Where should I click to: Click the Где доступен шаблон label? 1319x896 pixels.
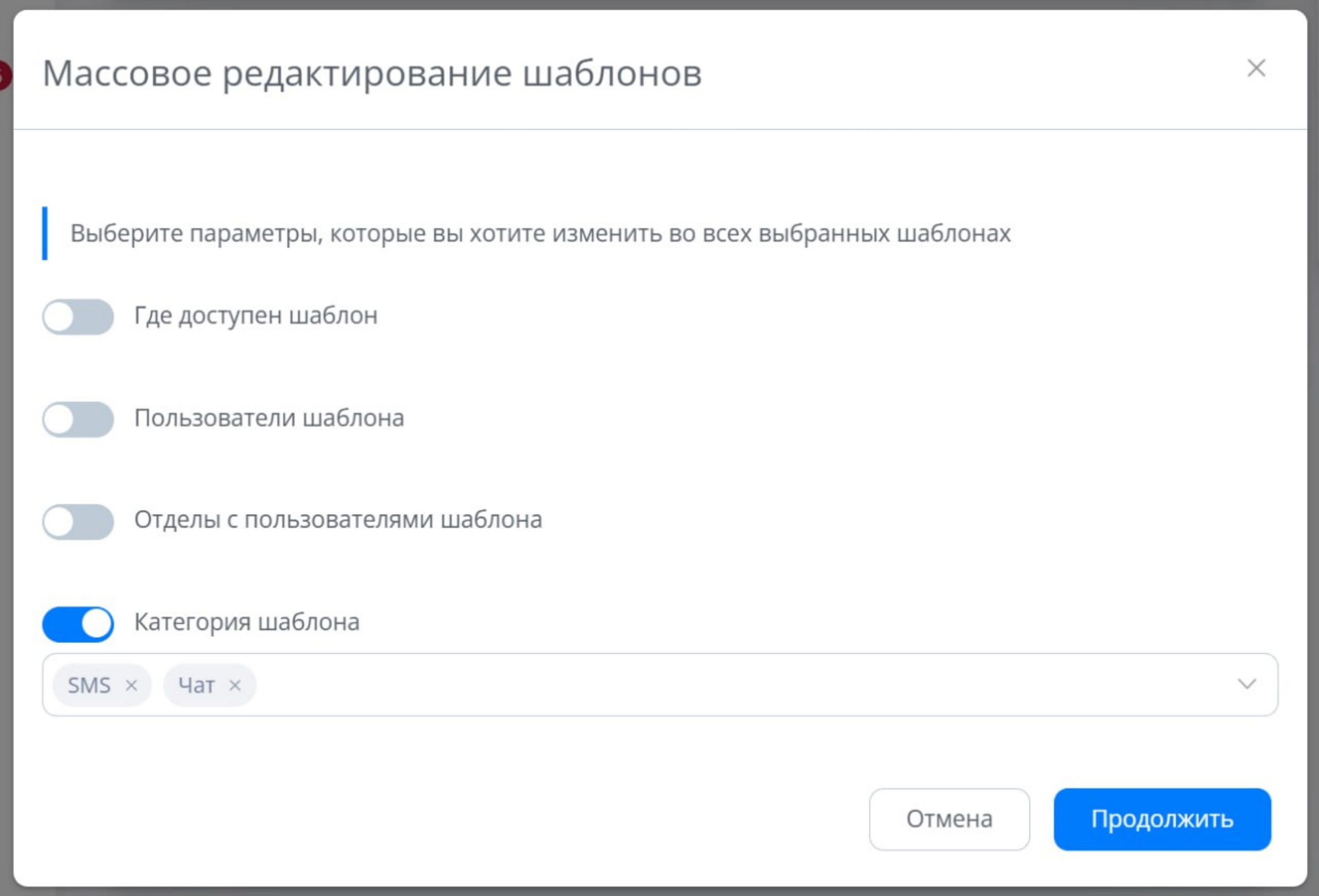[x=256, y=315]
